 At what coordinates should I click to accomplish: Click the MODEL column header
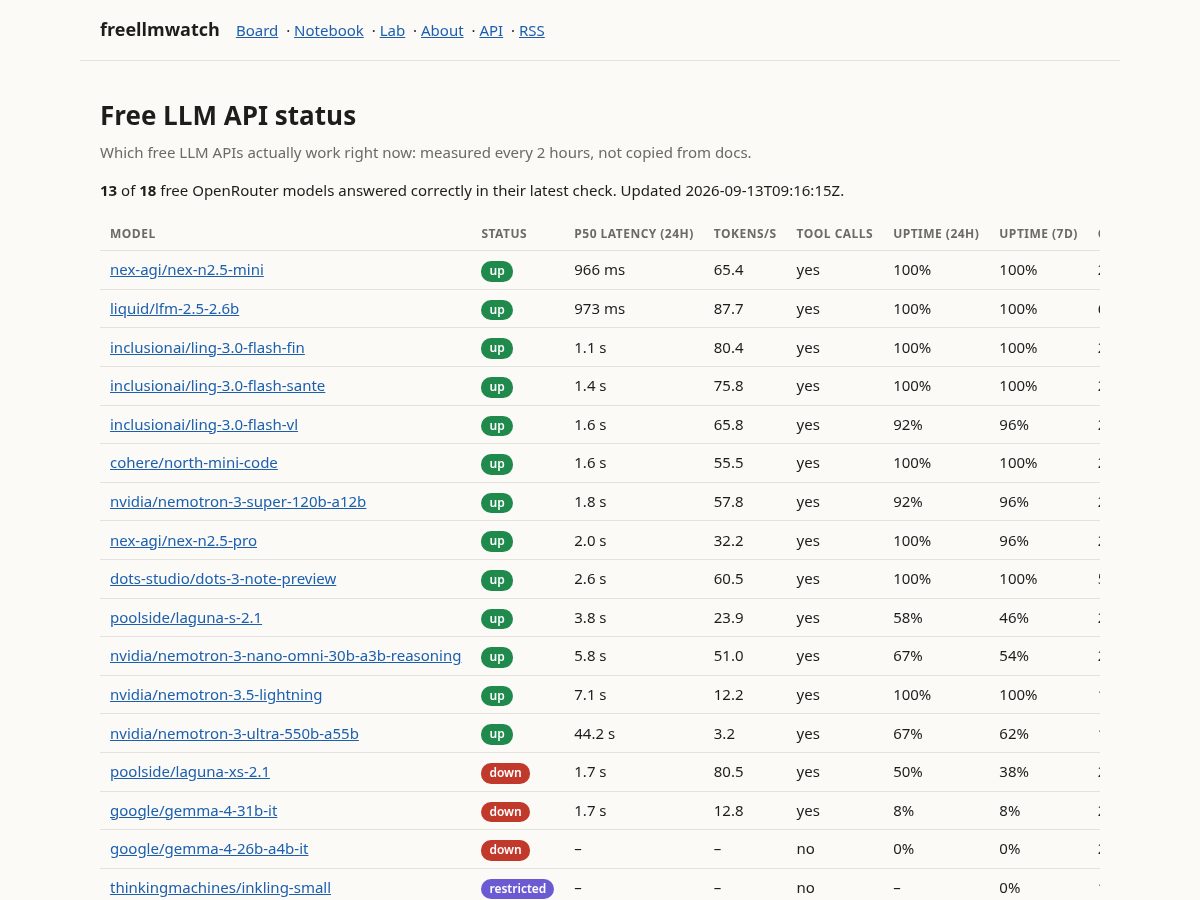(133, 234)
